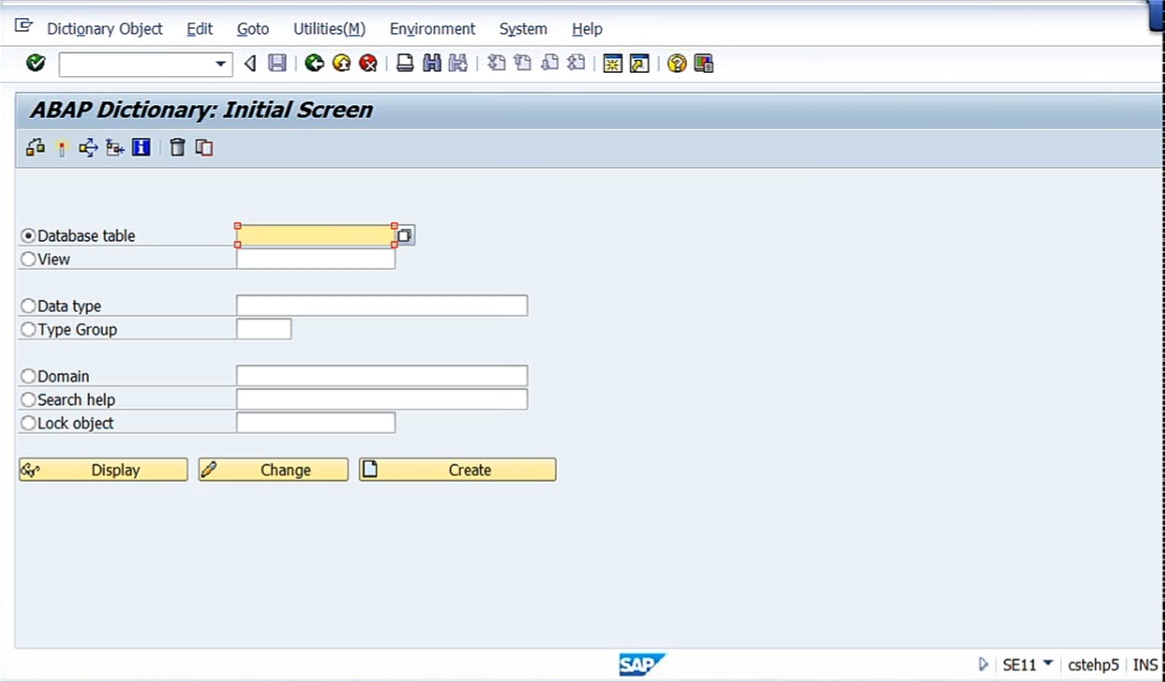Click the yellow Help question mark icon
The width and height of the screenshot is (1165, 682).
[676, 63]
